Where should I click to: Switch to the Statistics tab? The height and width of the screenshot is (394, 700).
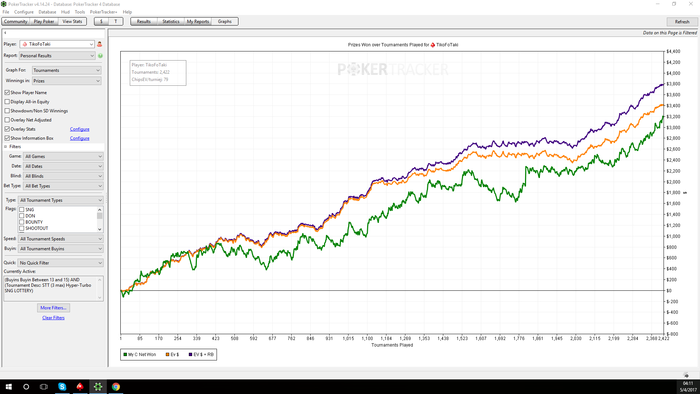tap(171, 21)
